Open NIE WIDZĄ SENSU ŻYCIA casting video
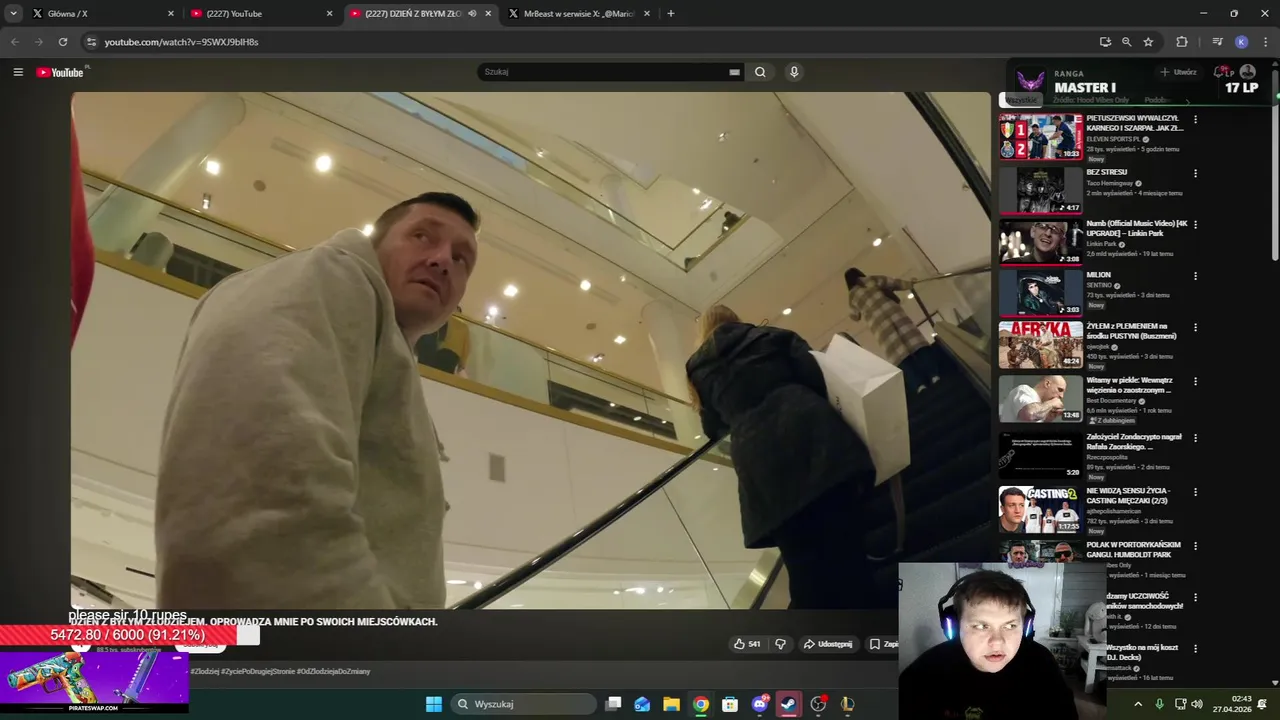Image resolution: width=1280 pixels, height=720 pixels. [1040, 509]
